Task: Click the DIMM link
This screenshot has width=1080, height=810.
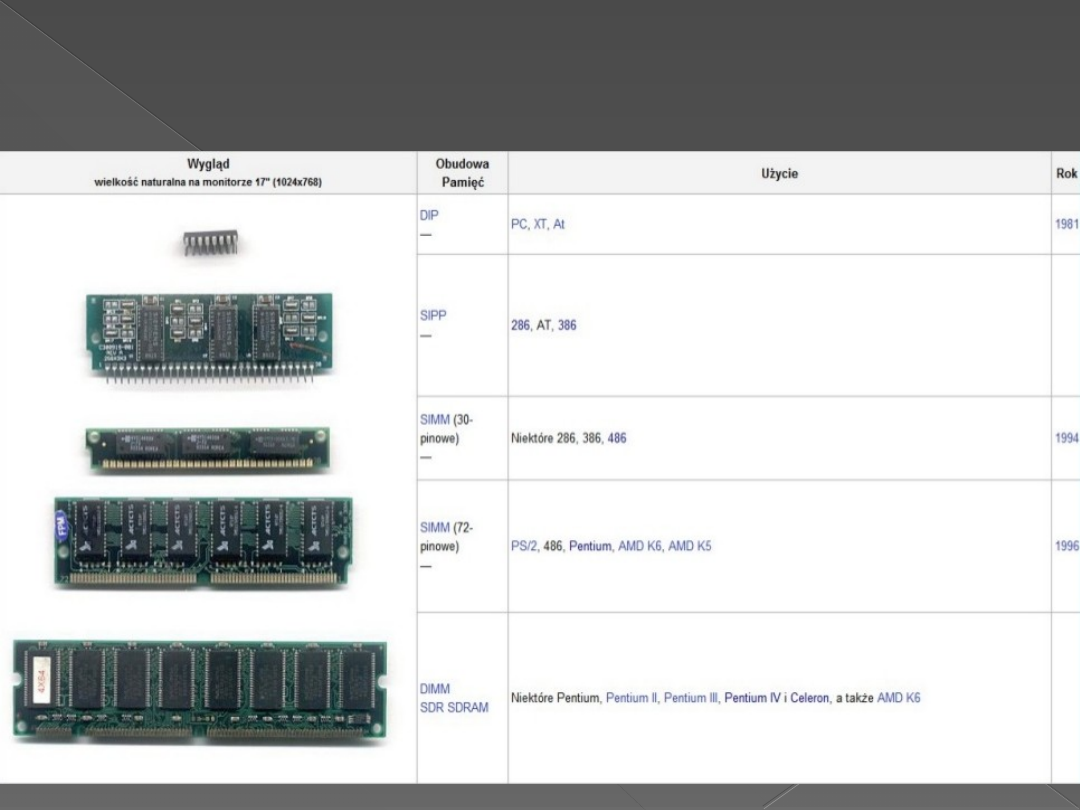Action: 435,689
